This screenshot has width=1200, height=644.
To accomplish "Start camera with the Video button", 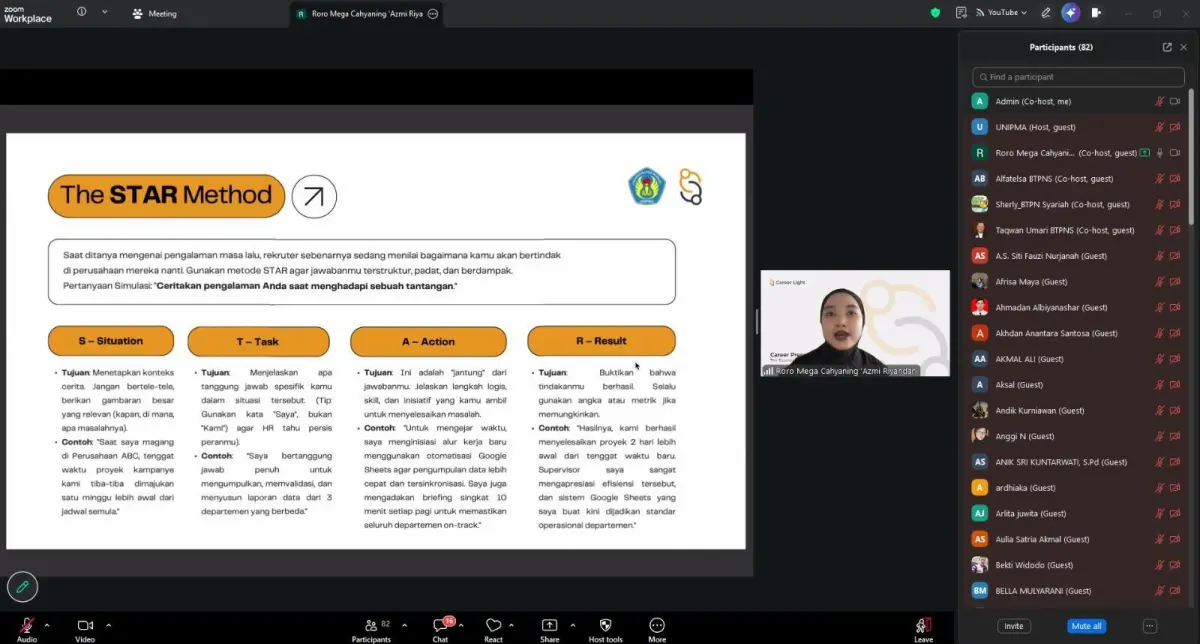I will (85, 629).
